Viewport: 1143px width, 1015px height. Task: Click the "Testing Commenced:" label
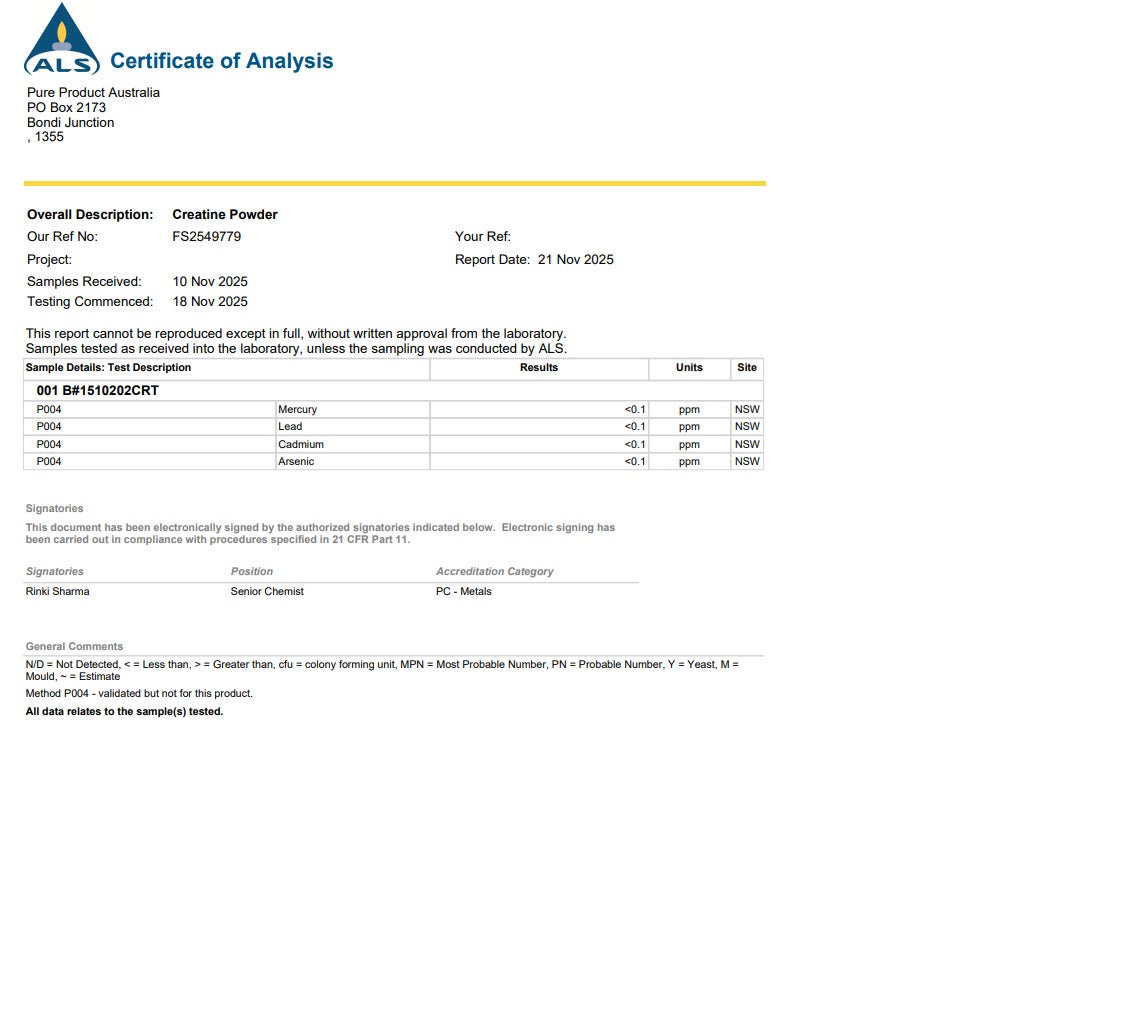(x=90, y=301)
